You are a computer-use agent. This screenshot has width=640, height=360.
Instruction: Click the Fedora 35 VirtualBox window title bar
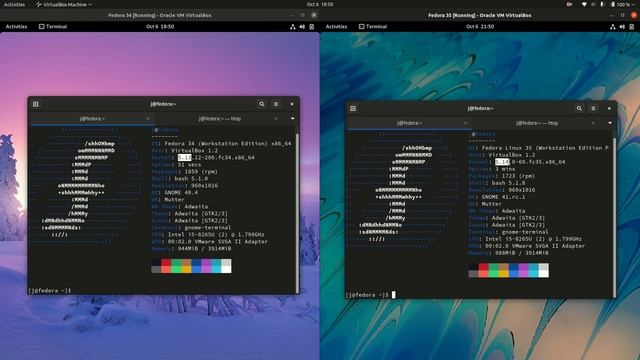(480, 15)
